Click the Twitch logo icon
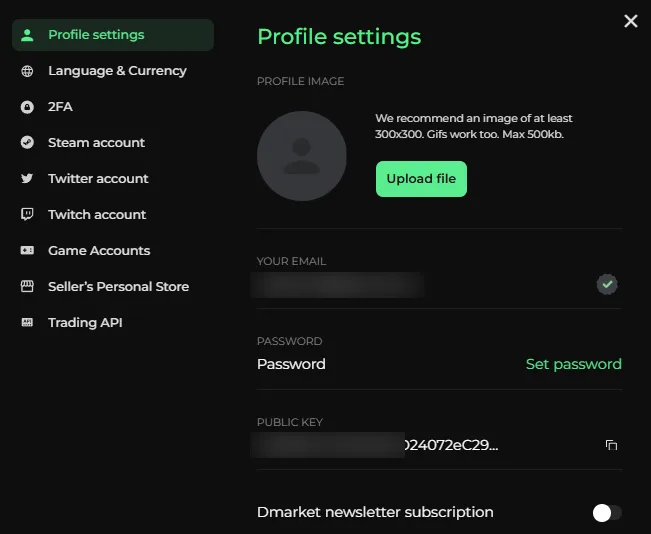Screen dimensions: 651x534 point(27,215)
